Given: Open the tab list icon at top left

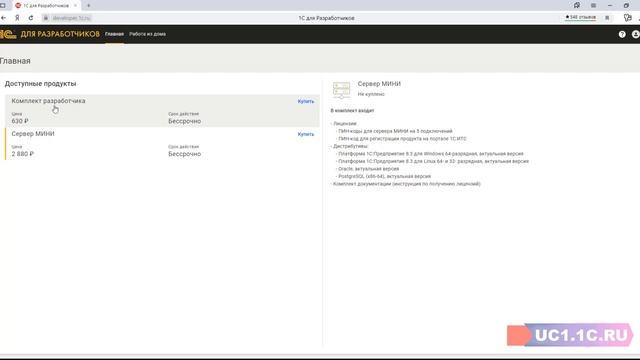Looking at the screenshot, I should click(x=3, y=5).
